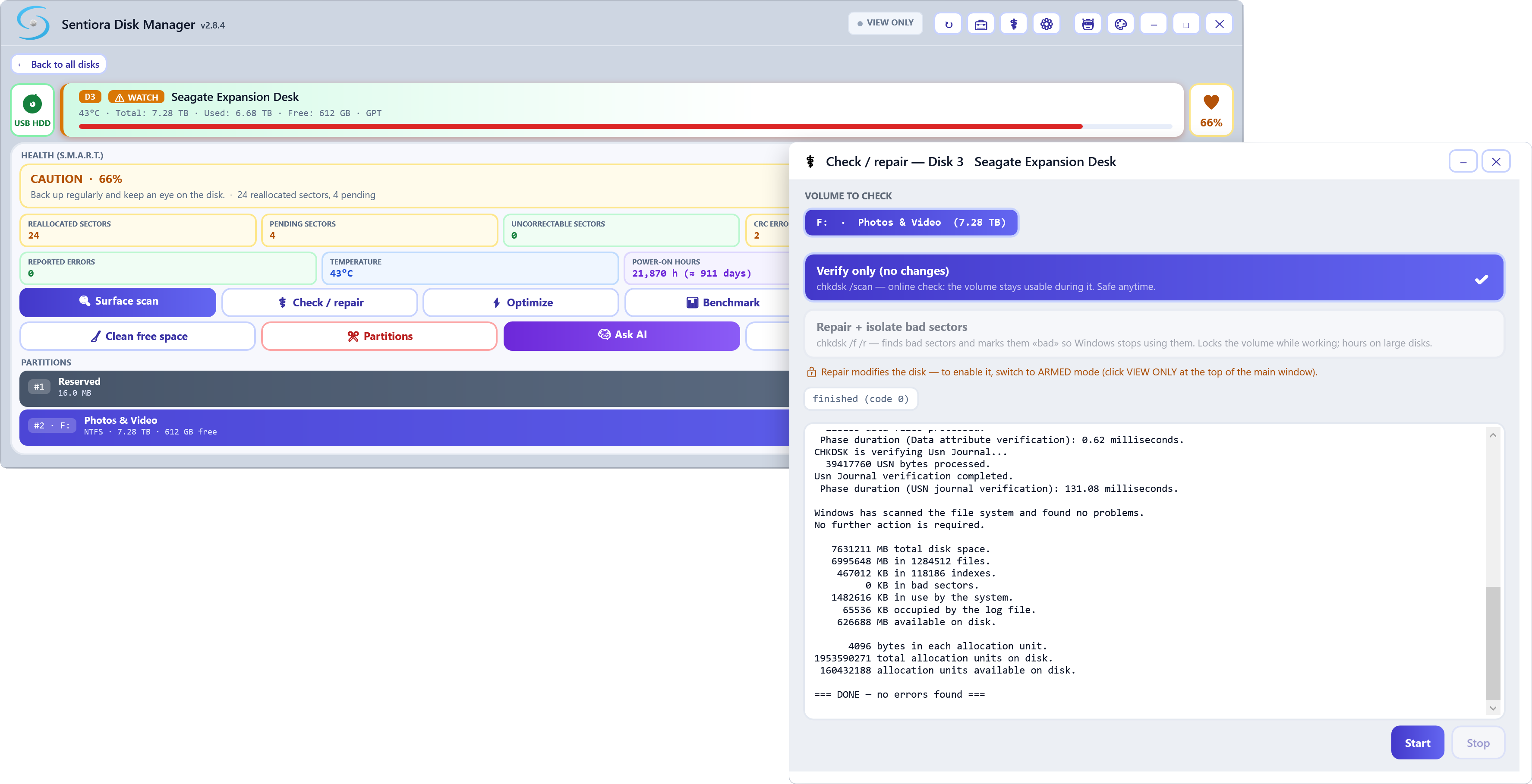Image resolution: width=1532 pixels, height=784 pixels.
Task: Click the 'finished (code 0)' status label
Action: click(x=861, y=399)
